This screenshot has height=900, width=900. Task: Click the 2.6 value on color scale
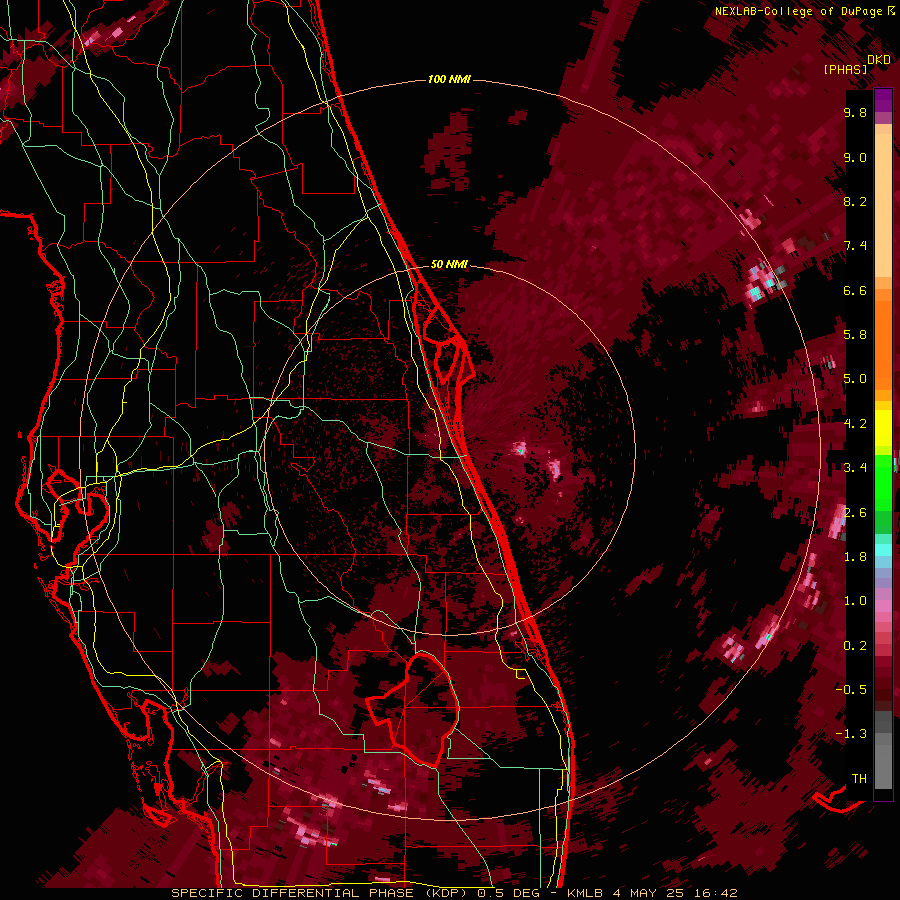pos(855,513)
